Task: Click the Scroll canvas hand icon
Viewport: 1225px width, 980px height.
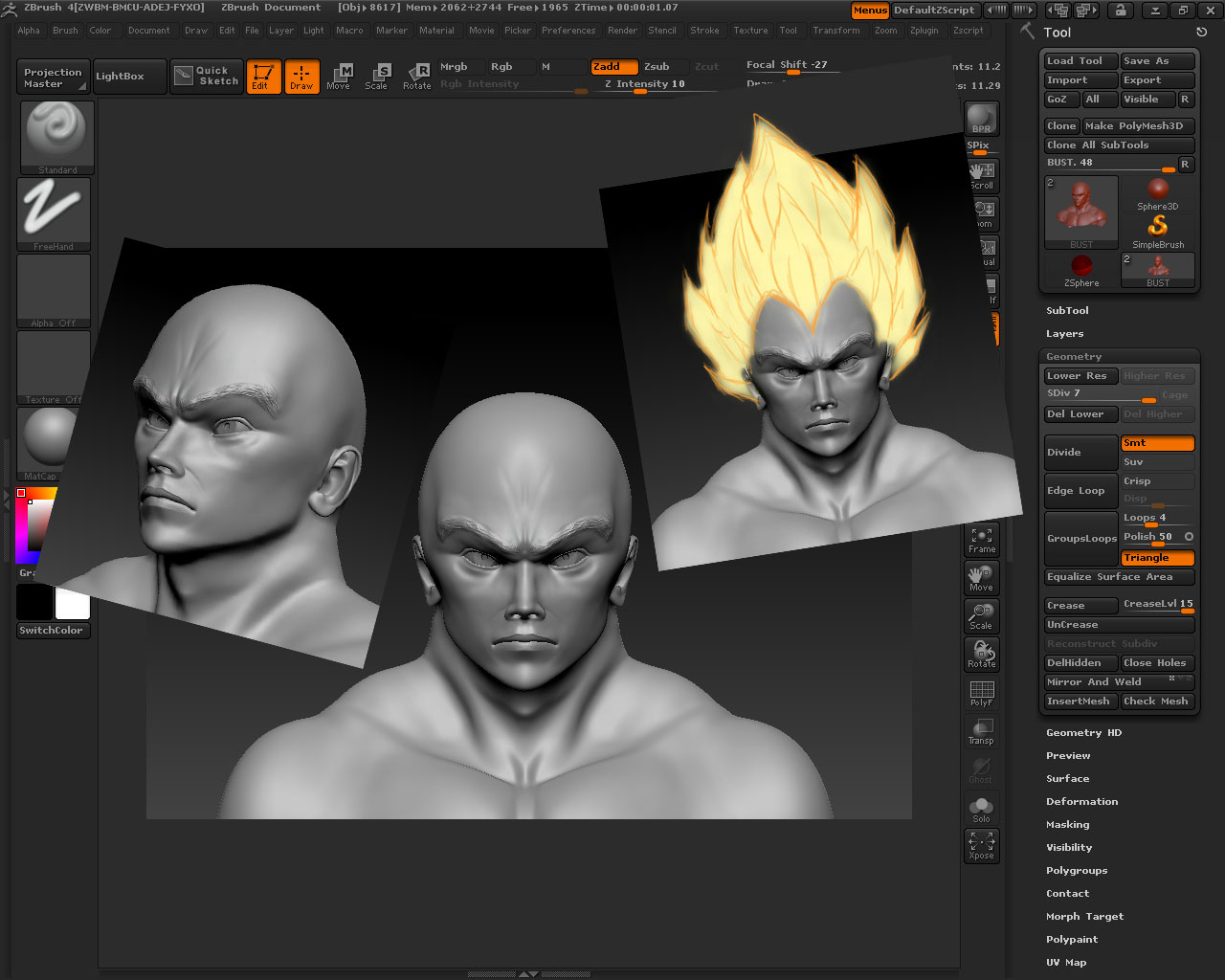Action: tap(982, 175)
